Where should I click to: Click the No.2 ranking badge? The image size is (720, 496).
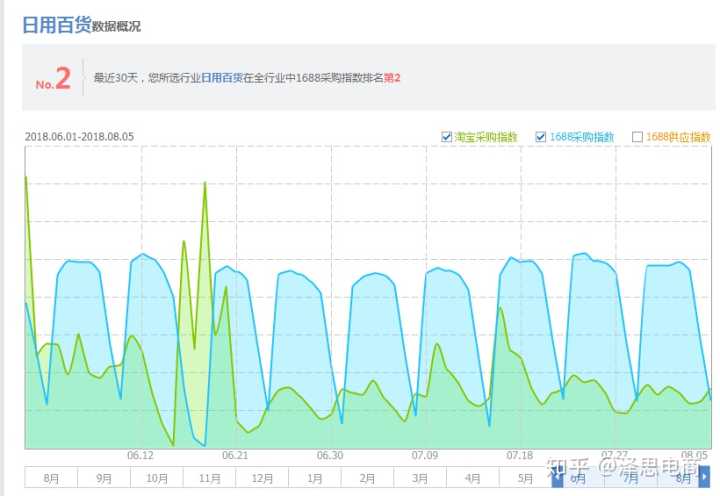pyautogui.click(x=53, y=80)
